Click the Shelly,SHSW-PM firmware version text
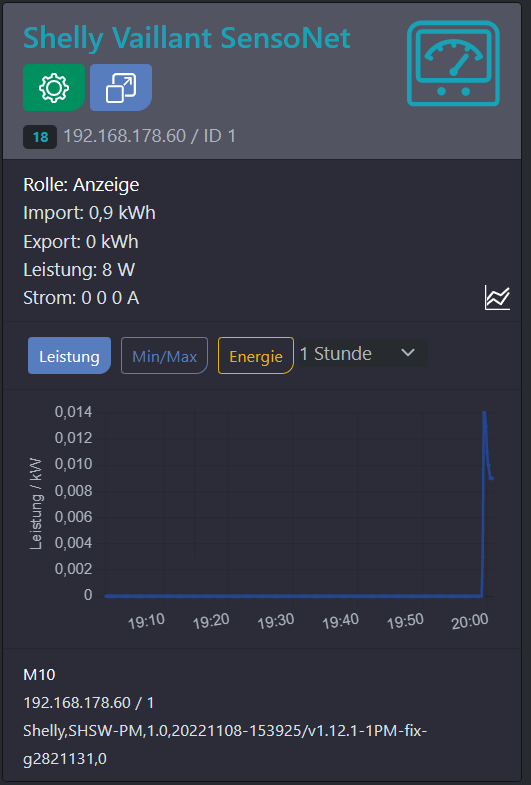Viewport: 531px width, 785px height. click(225, 745)
